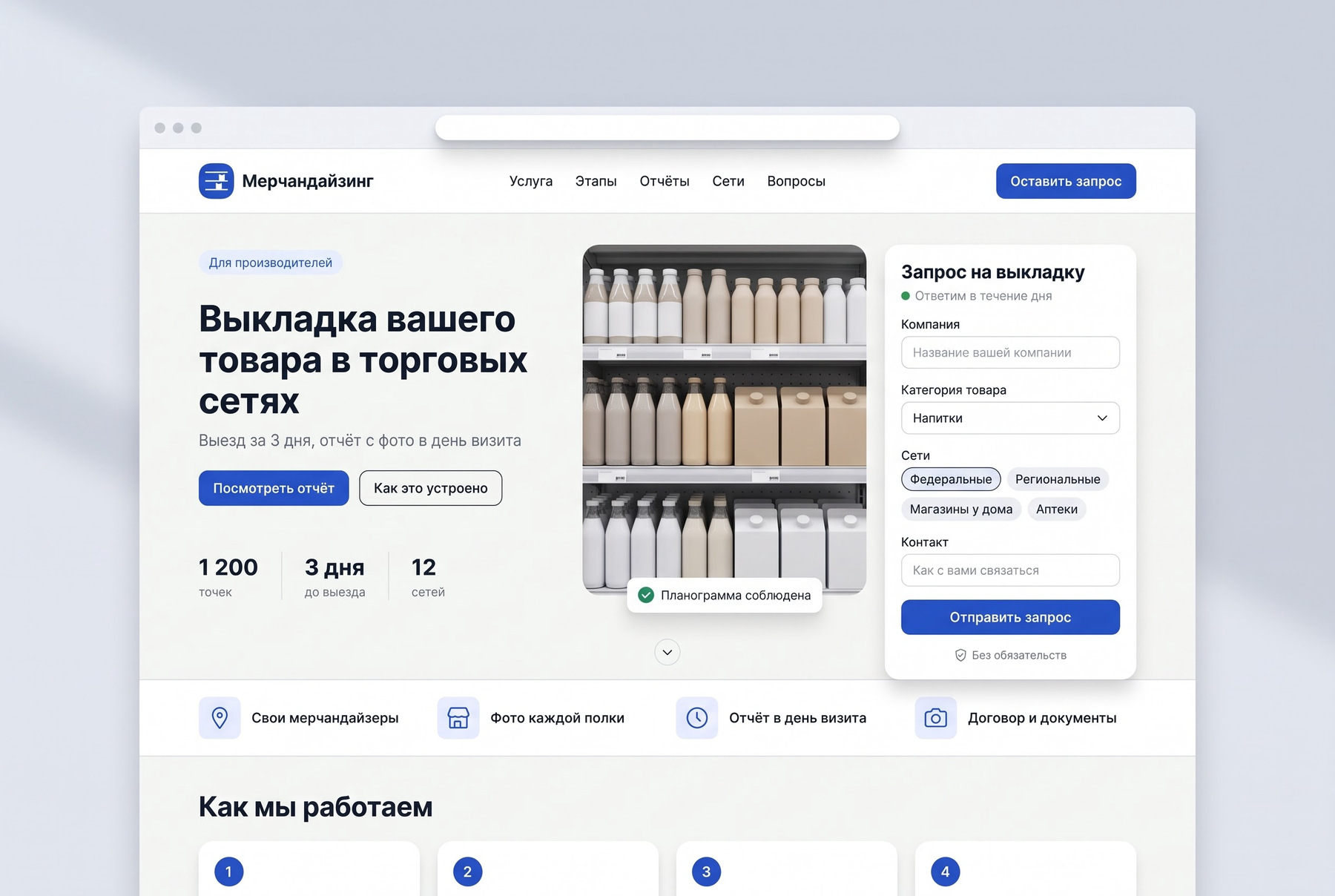1335x896 pixels.
Task: Click the Оставить запрос header button
Action: click(1066, 181)
